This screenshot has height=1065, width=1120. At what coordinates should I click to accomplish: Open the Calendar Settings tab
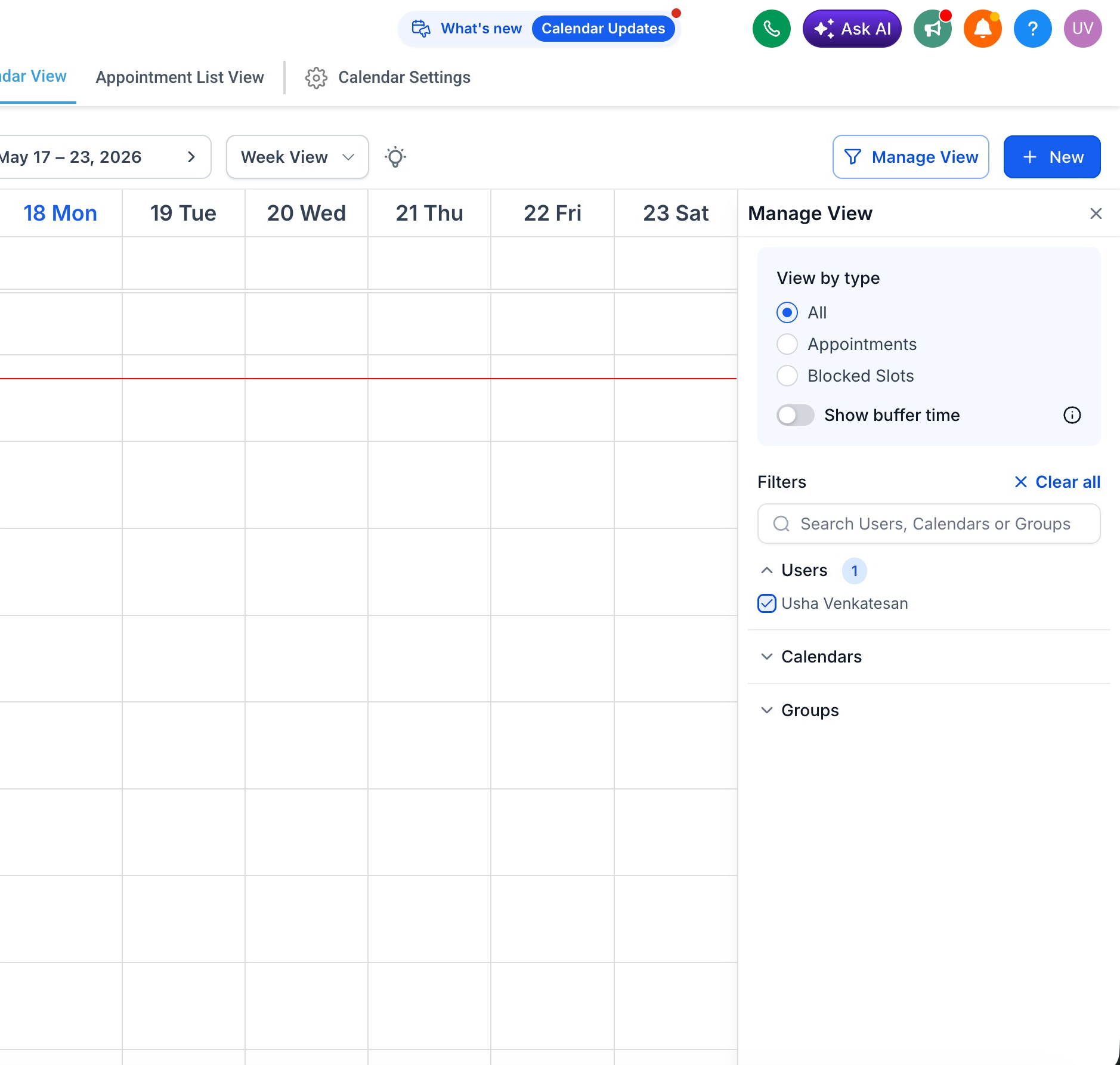[388, 78]
